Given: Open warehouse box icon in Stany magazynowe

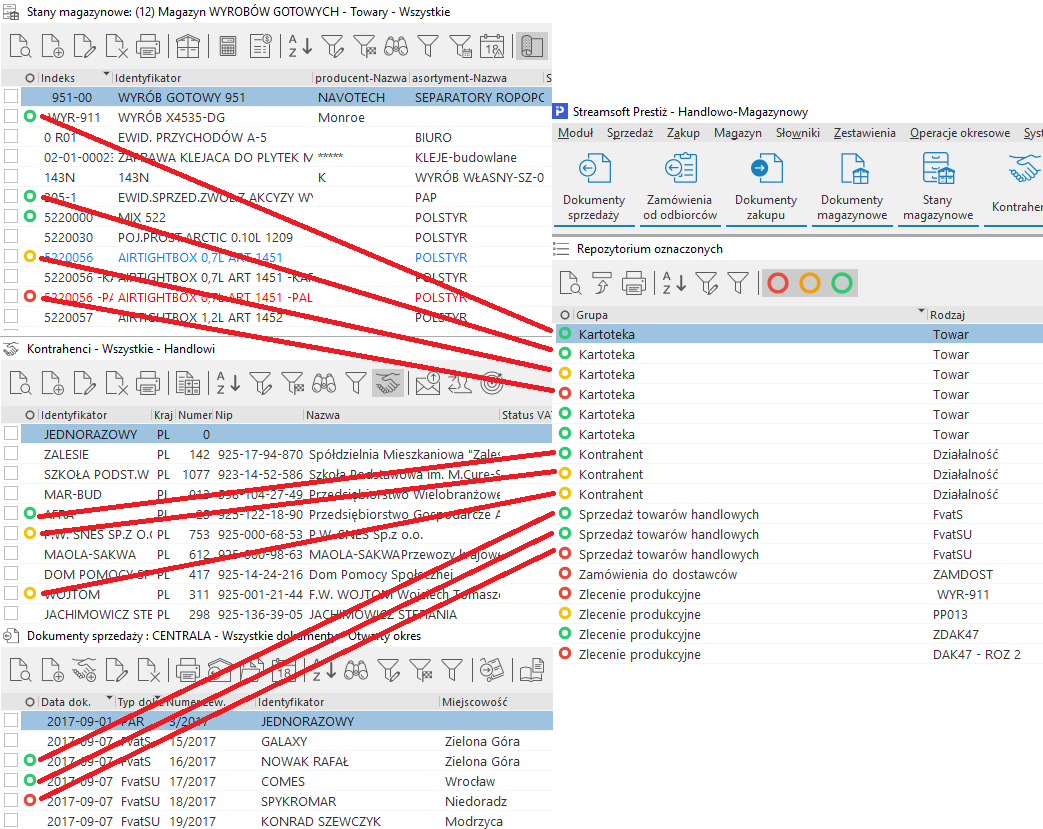Looking at the screenshot, I should [x=188, y=47].
